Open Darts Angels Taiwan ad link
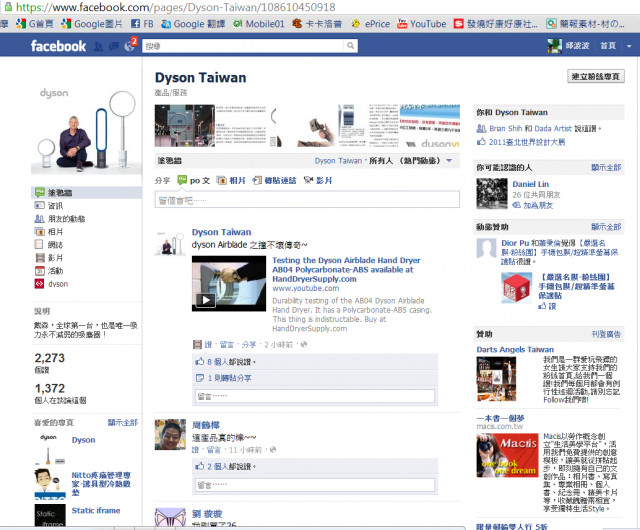 [x=515, y=350]
